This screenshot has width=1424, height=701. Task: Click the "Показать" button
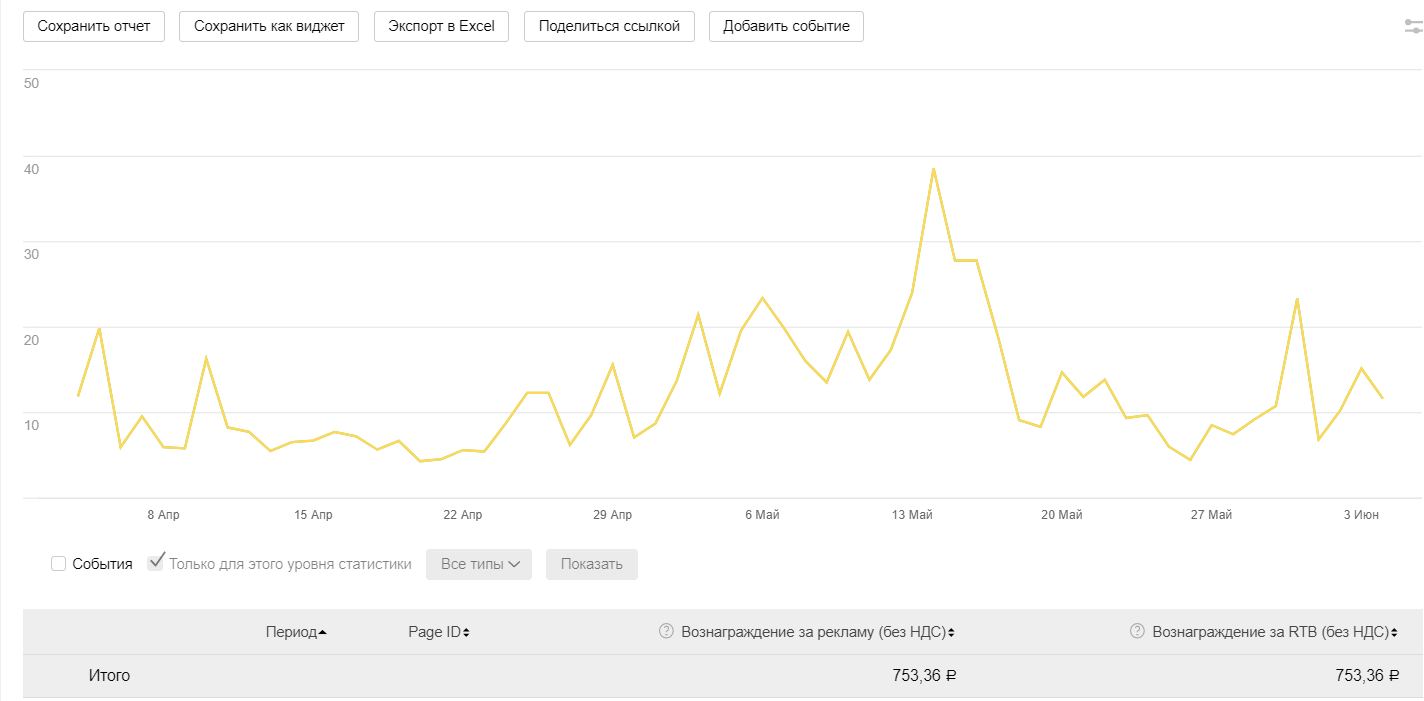591,564
